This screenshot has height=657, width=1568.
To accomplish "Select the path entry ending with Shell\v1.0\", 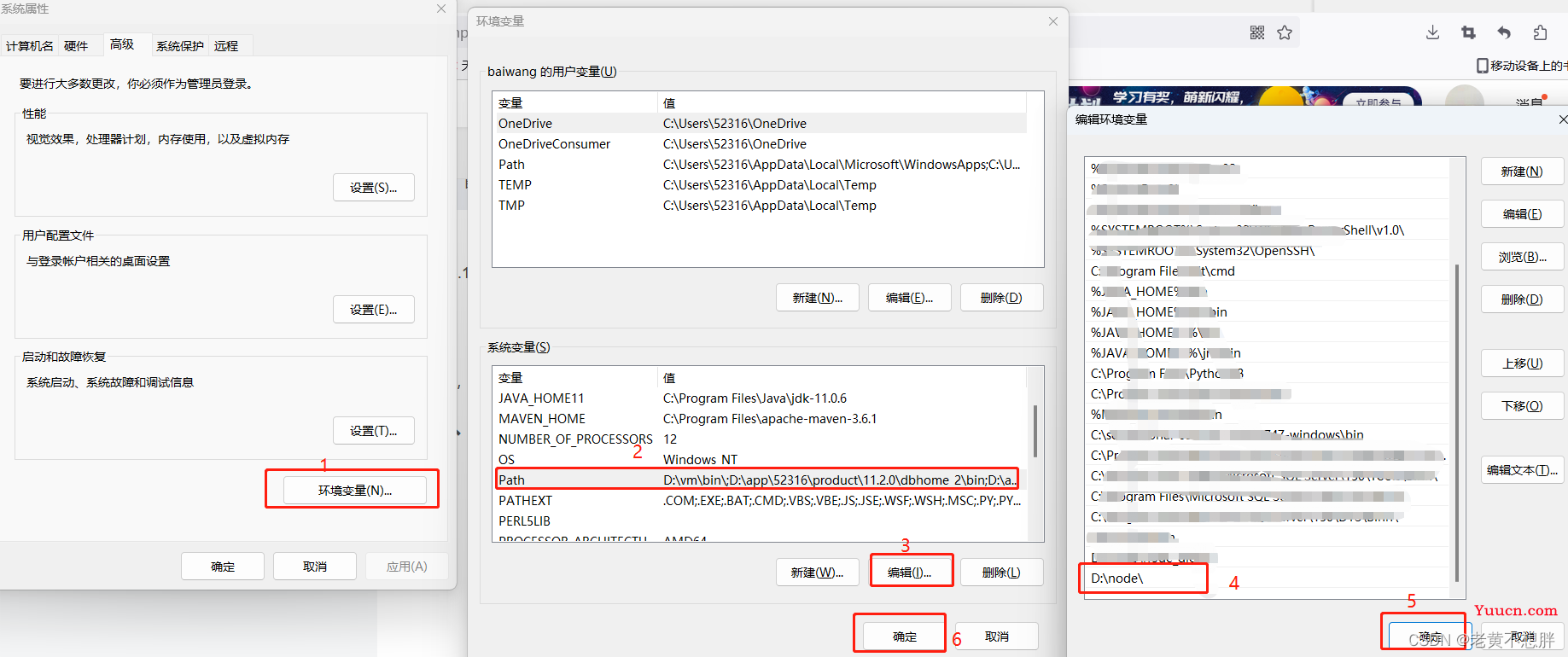I will click(1267, 230).
